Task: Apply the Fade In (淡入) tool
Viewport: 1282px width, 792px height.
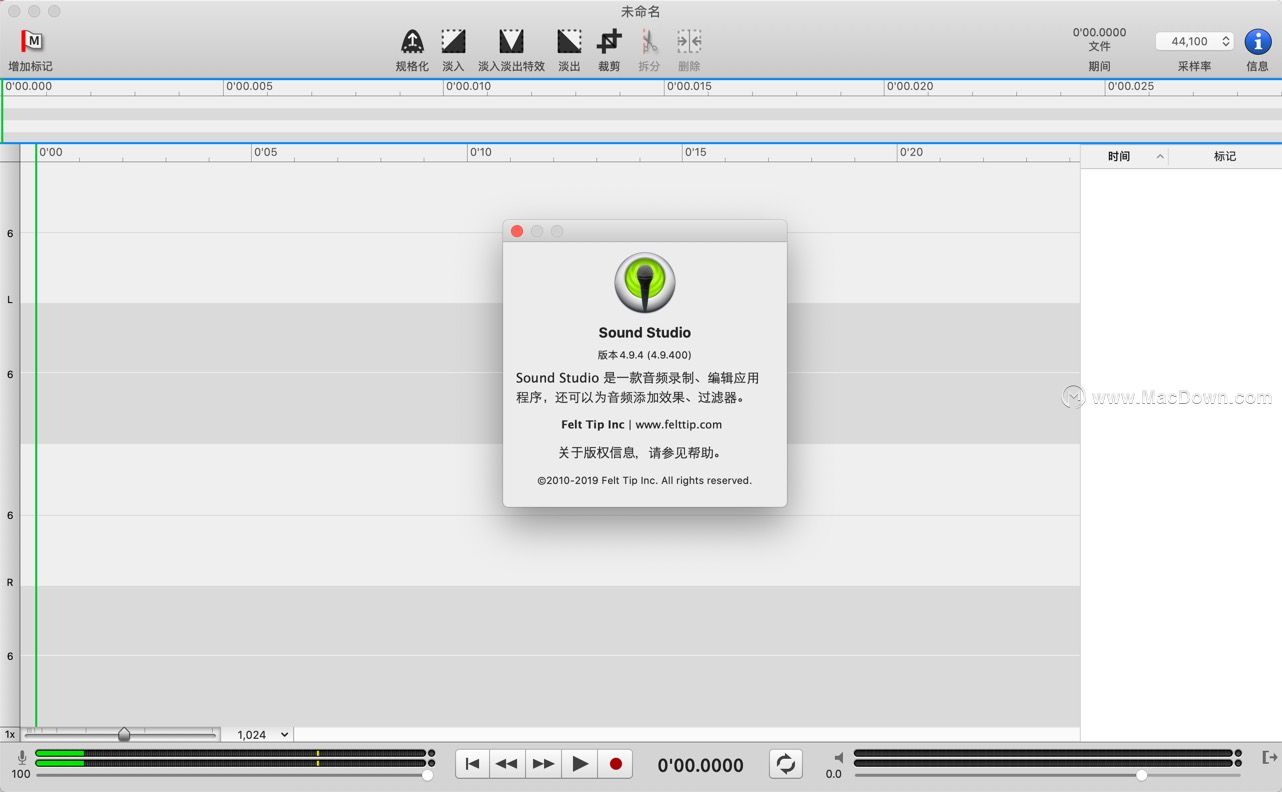Action: [453, 42]
